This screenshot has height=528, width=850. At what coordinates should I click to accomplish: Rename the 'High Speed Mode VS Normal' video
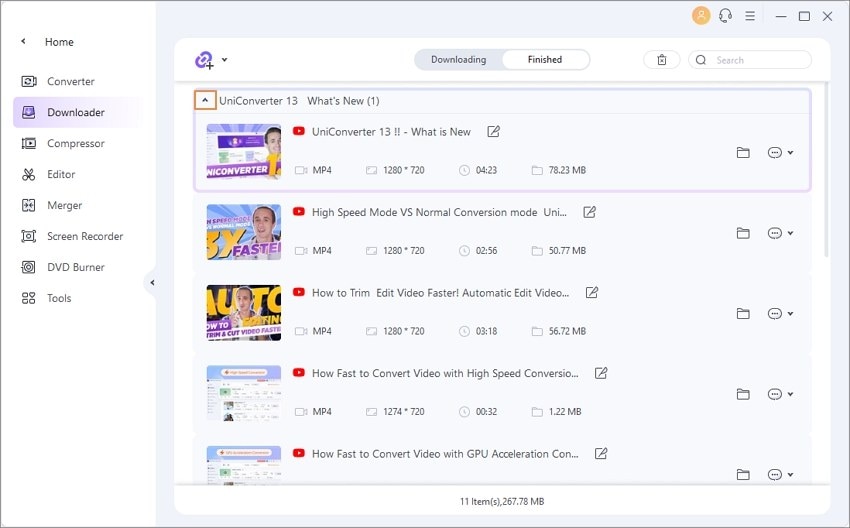[x=589, y=212]
